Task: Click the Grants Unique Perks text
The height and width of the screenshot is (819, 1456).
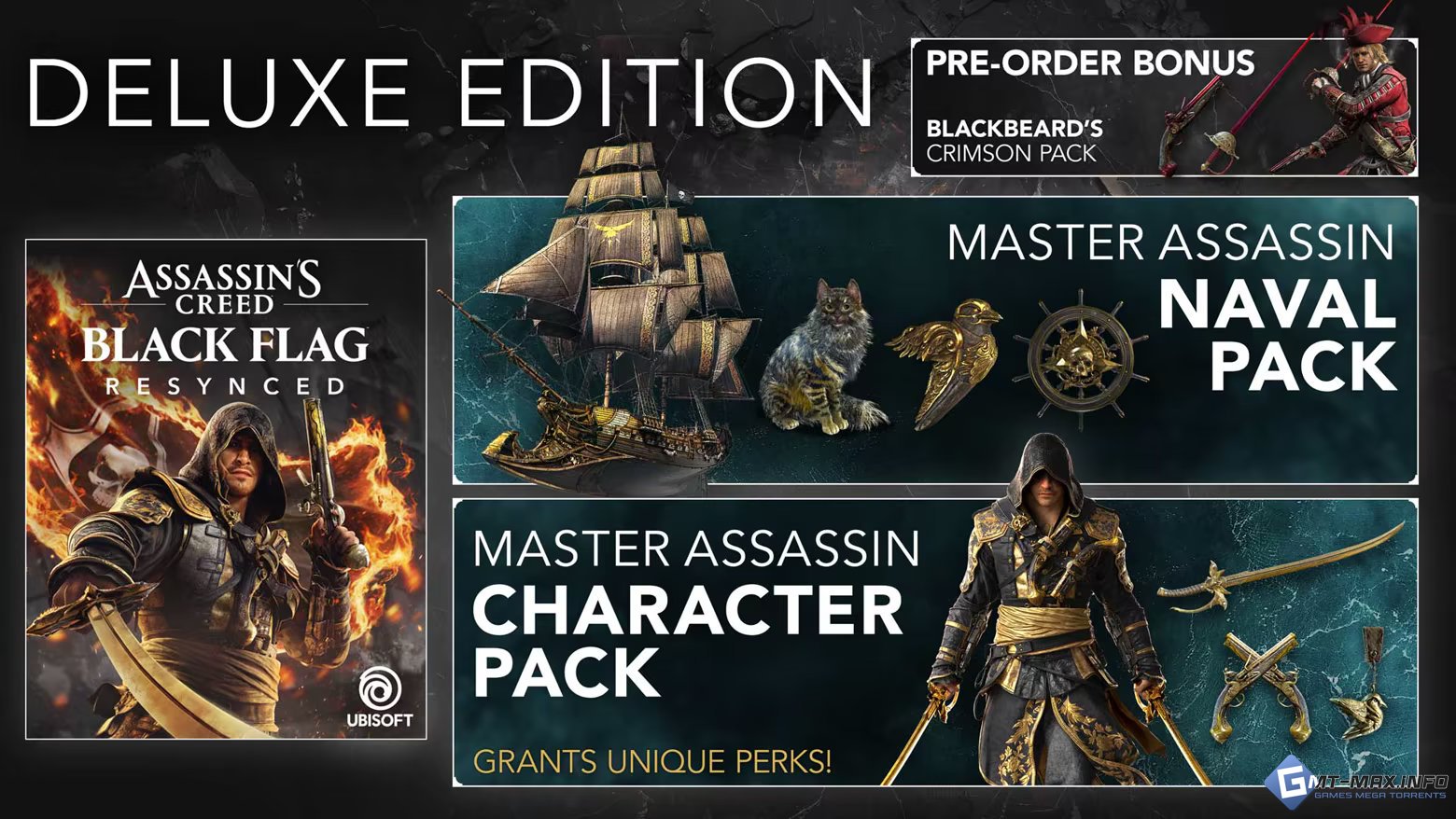Action: pyautogui.click(x=652, y=761)
